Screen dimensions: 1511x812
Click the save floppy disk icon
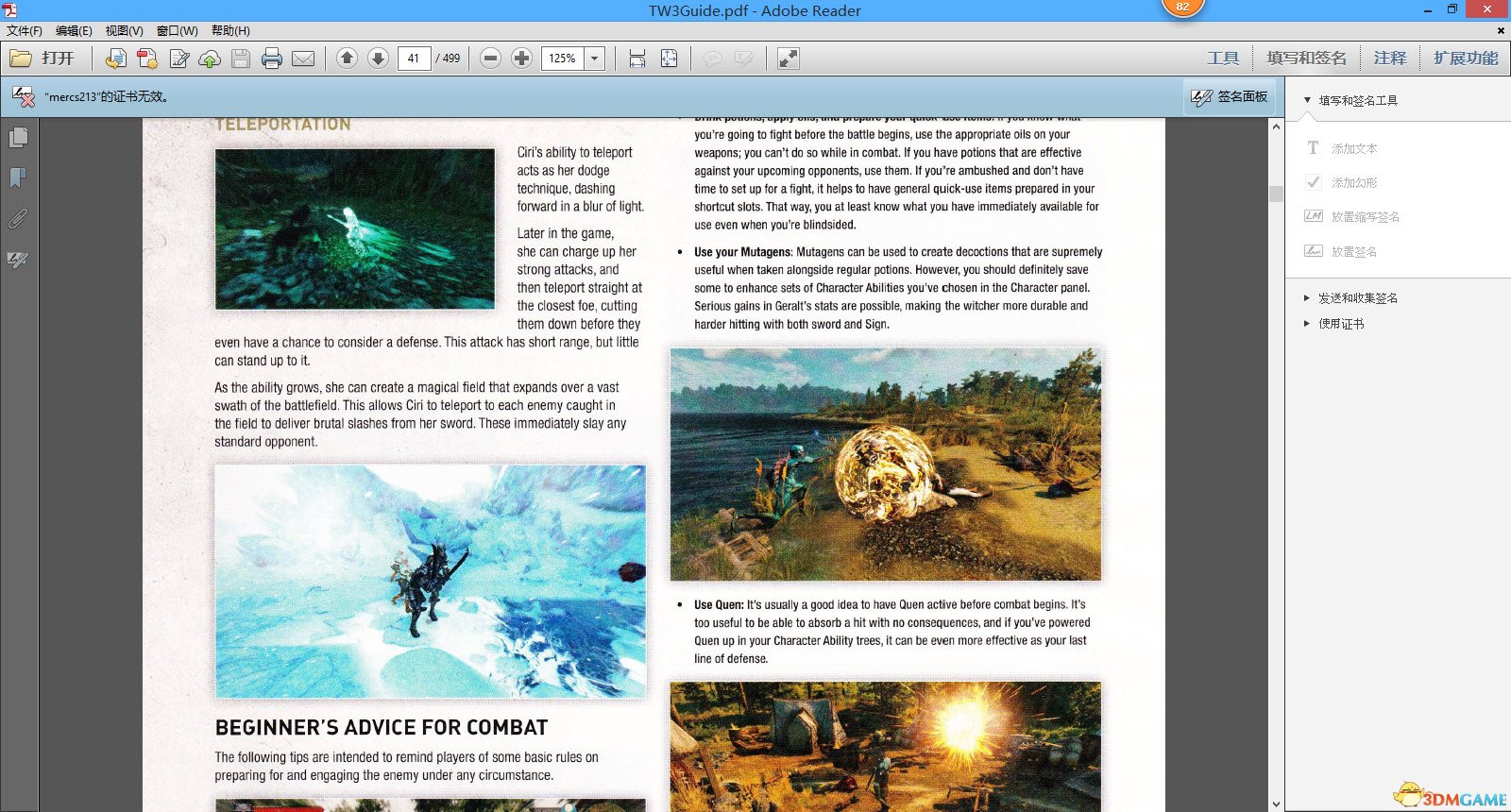[x=241, y=59]
